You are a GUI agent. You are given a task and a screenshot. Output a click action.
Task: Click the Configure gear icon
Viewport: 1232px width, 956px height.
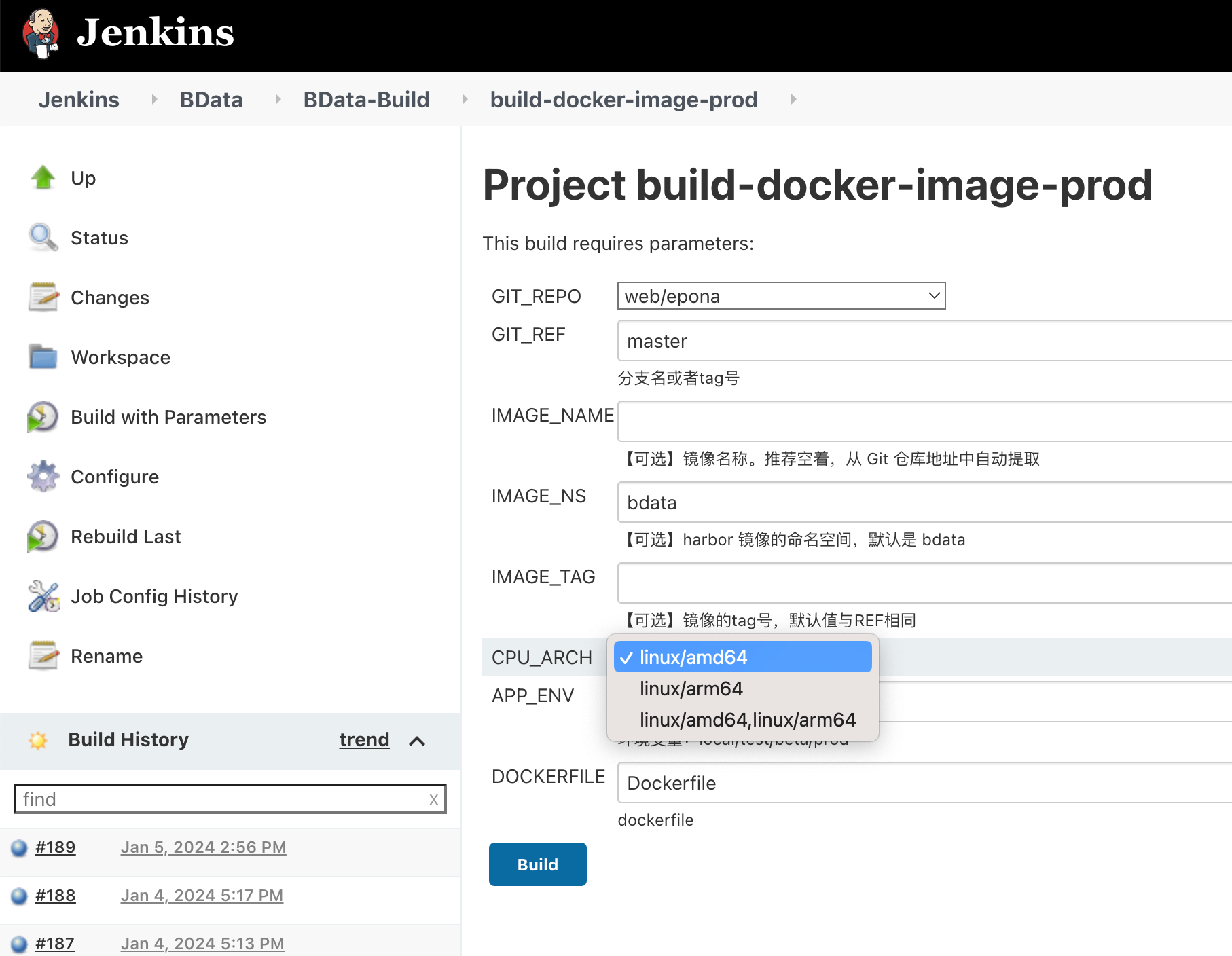pyautogui.click(x=43, y=477)
